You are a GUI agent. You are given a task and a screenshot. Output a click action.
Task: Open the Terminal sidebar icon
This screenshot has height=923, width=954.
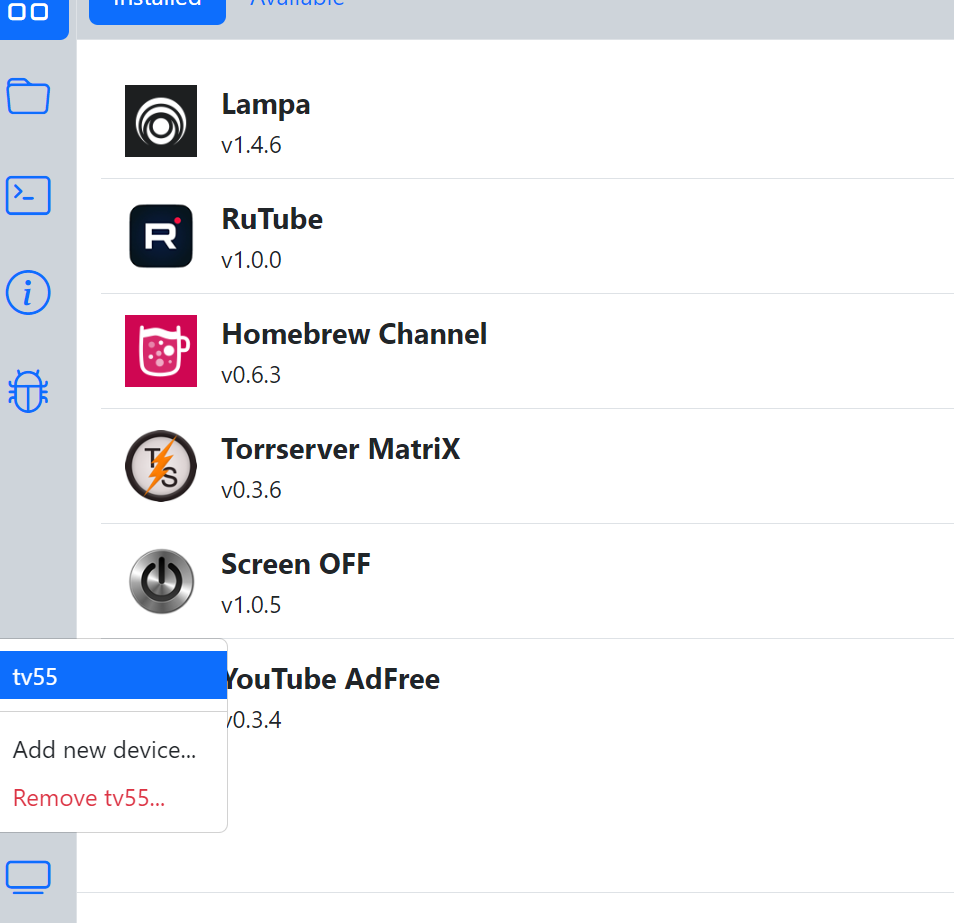click(28, 195)
